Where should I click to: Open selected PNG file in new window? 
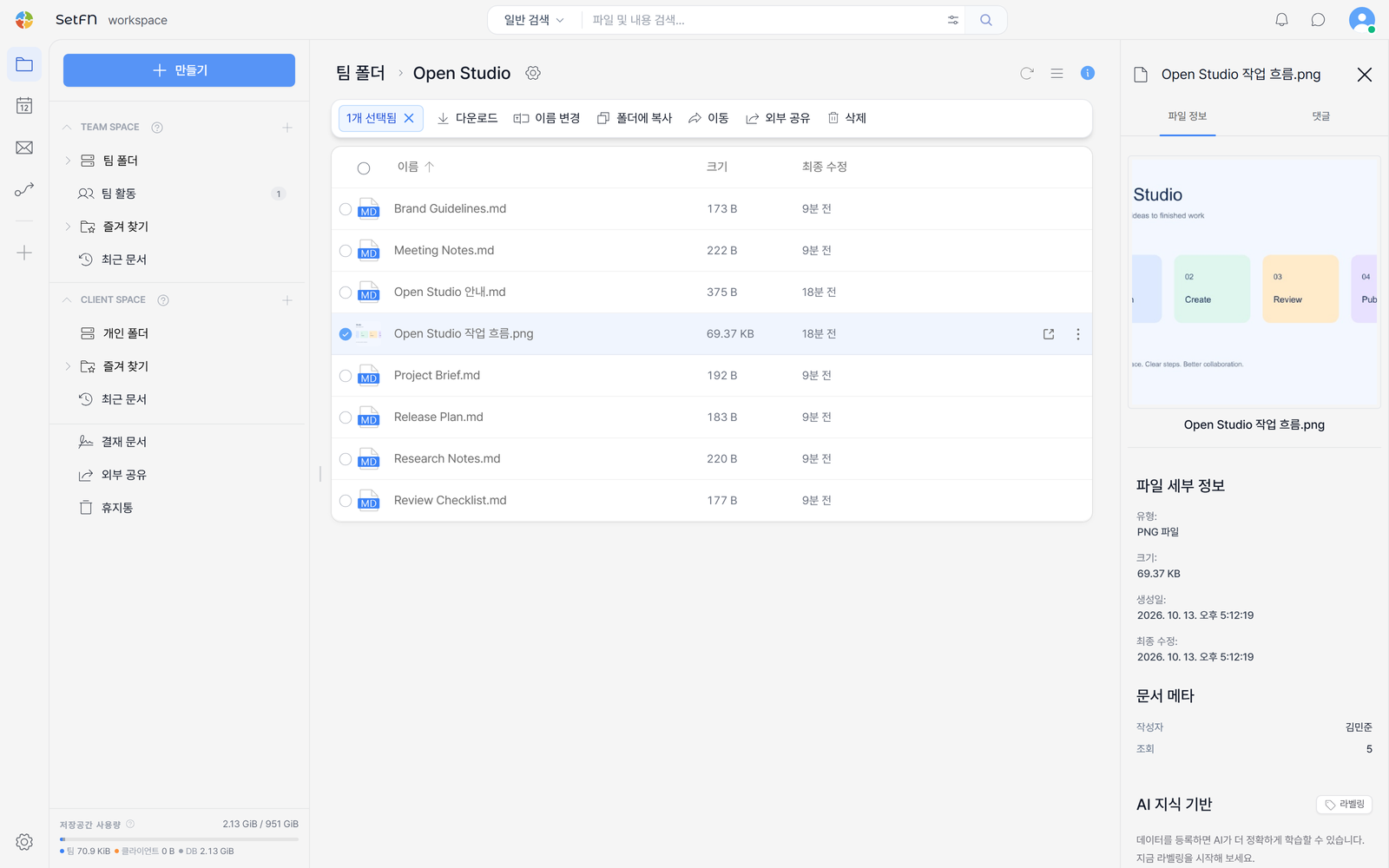pyautogui.click(x=1049, y=334)
